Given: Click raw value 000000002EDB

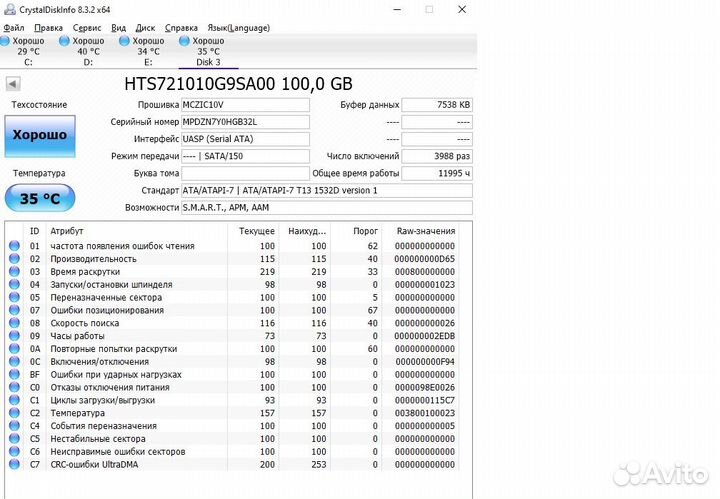Looking at the screenshot, I should pos(425,336).
